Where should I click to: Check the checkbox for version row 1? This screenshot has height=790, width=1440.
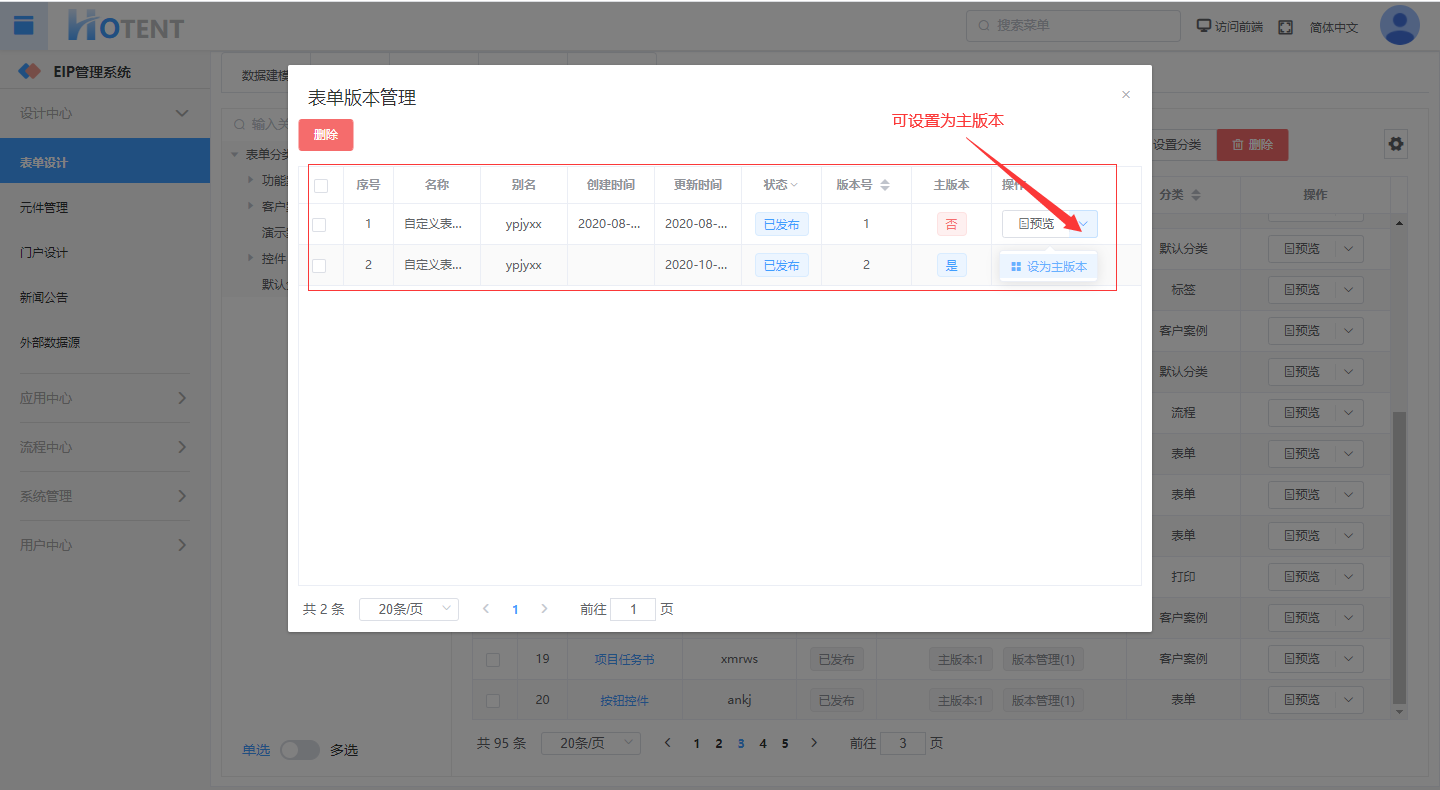(320, 225)
